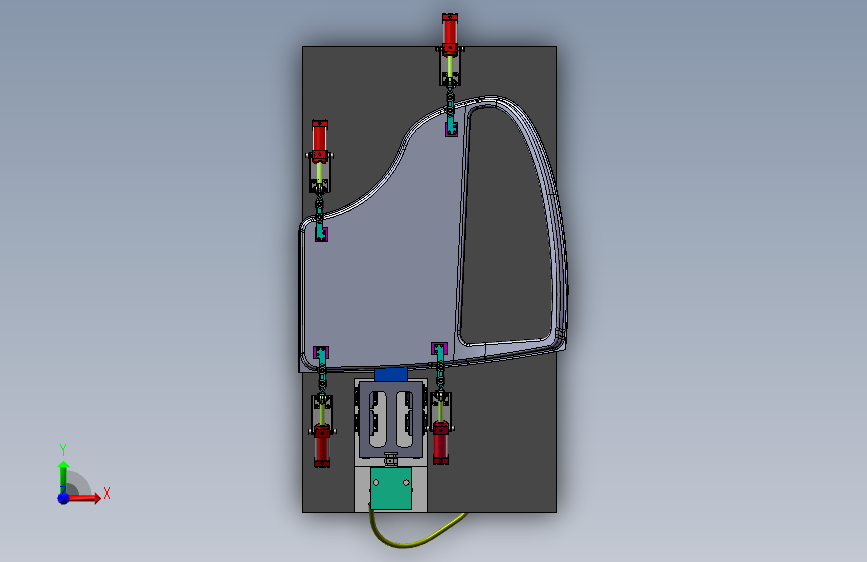Select the magenta clamp pad at the bottom left
Screen dimensions: 867x562
click(x=321, y=352)
